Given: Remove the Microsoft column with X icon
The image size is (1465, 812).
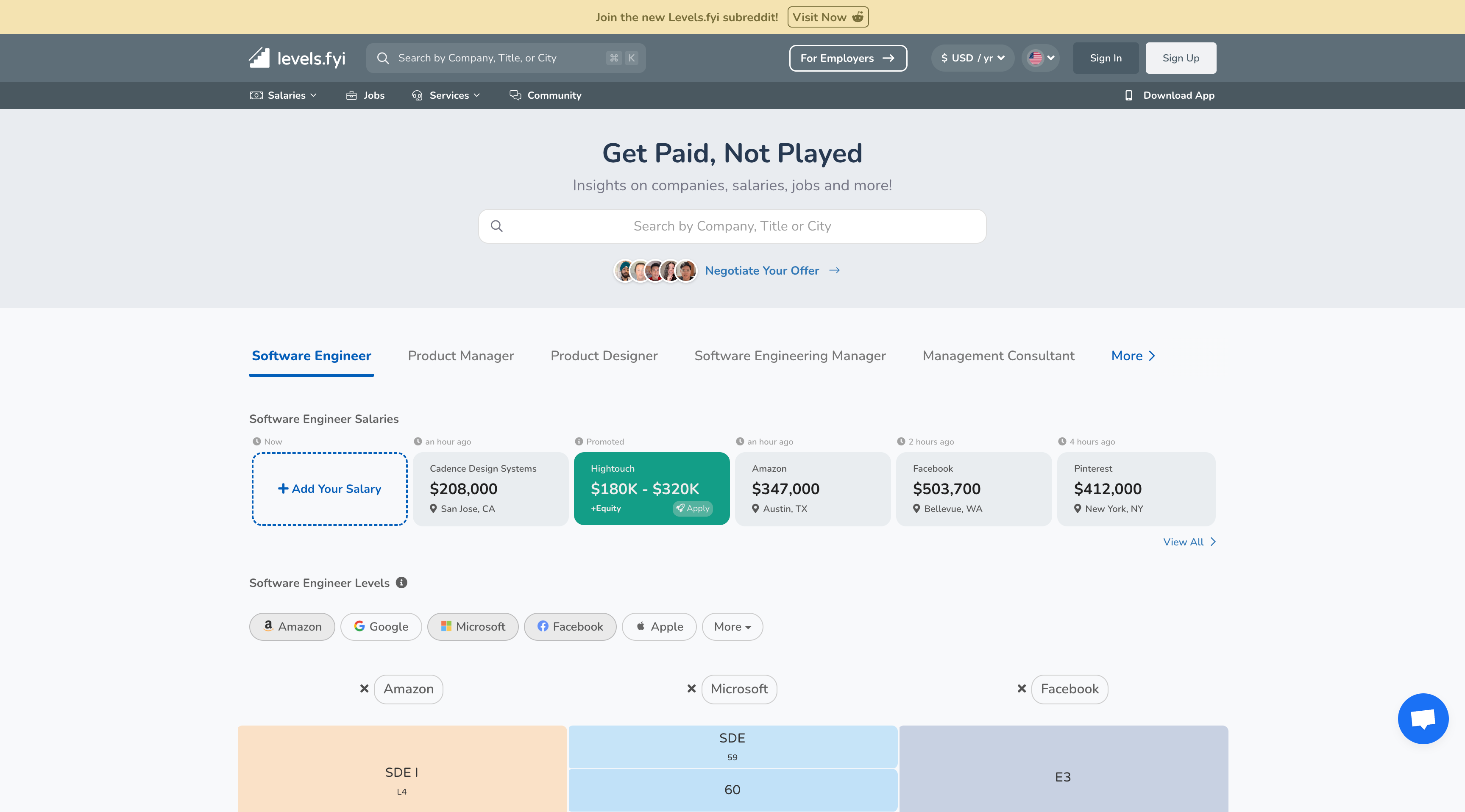Looking at the screenshot, I should click(x=691, y=689).
